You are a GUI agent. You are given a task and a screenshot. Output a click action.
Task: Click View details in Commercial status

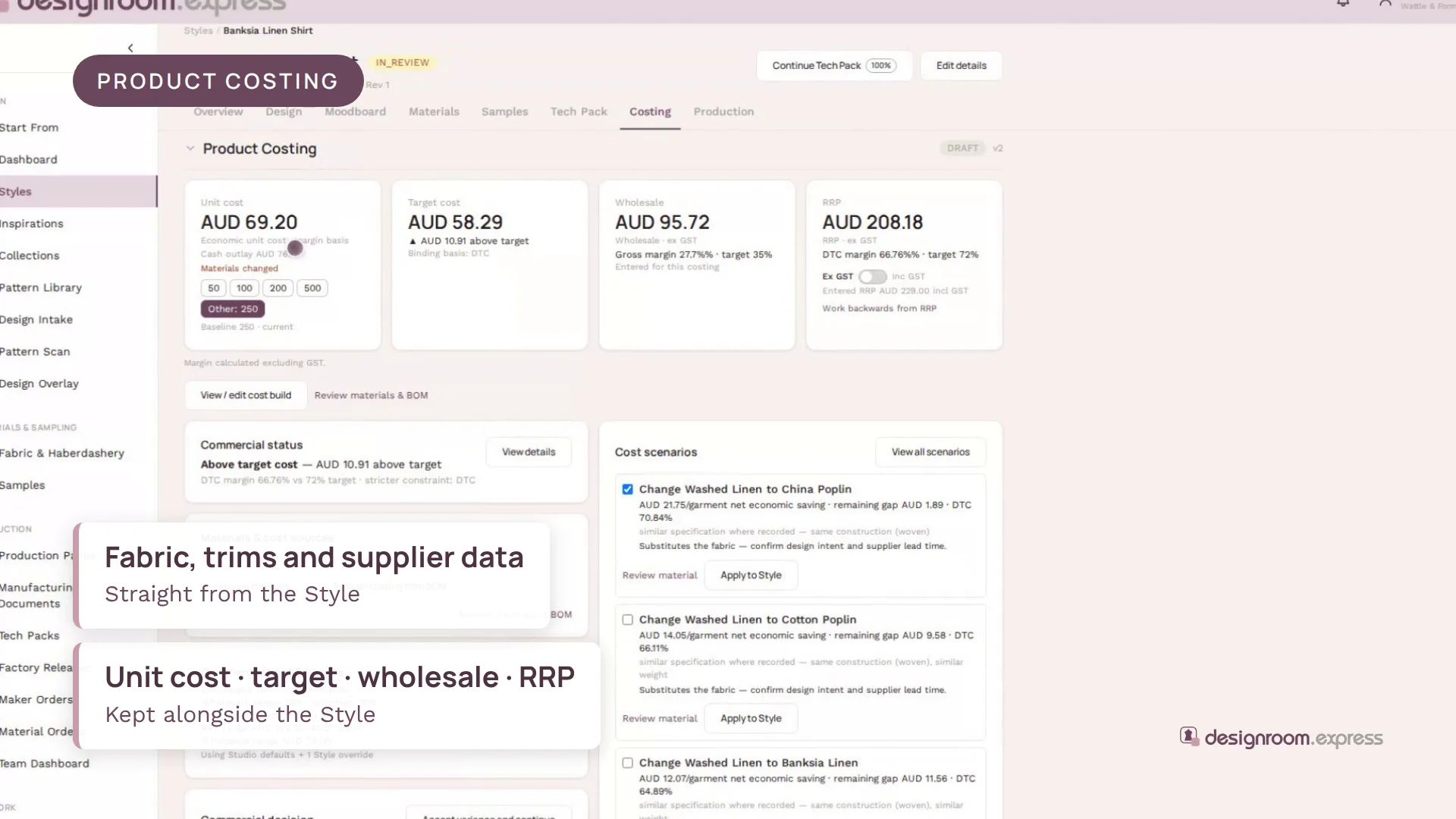pyautogui.click(x=529, y=452)
